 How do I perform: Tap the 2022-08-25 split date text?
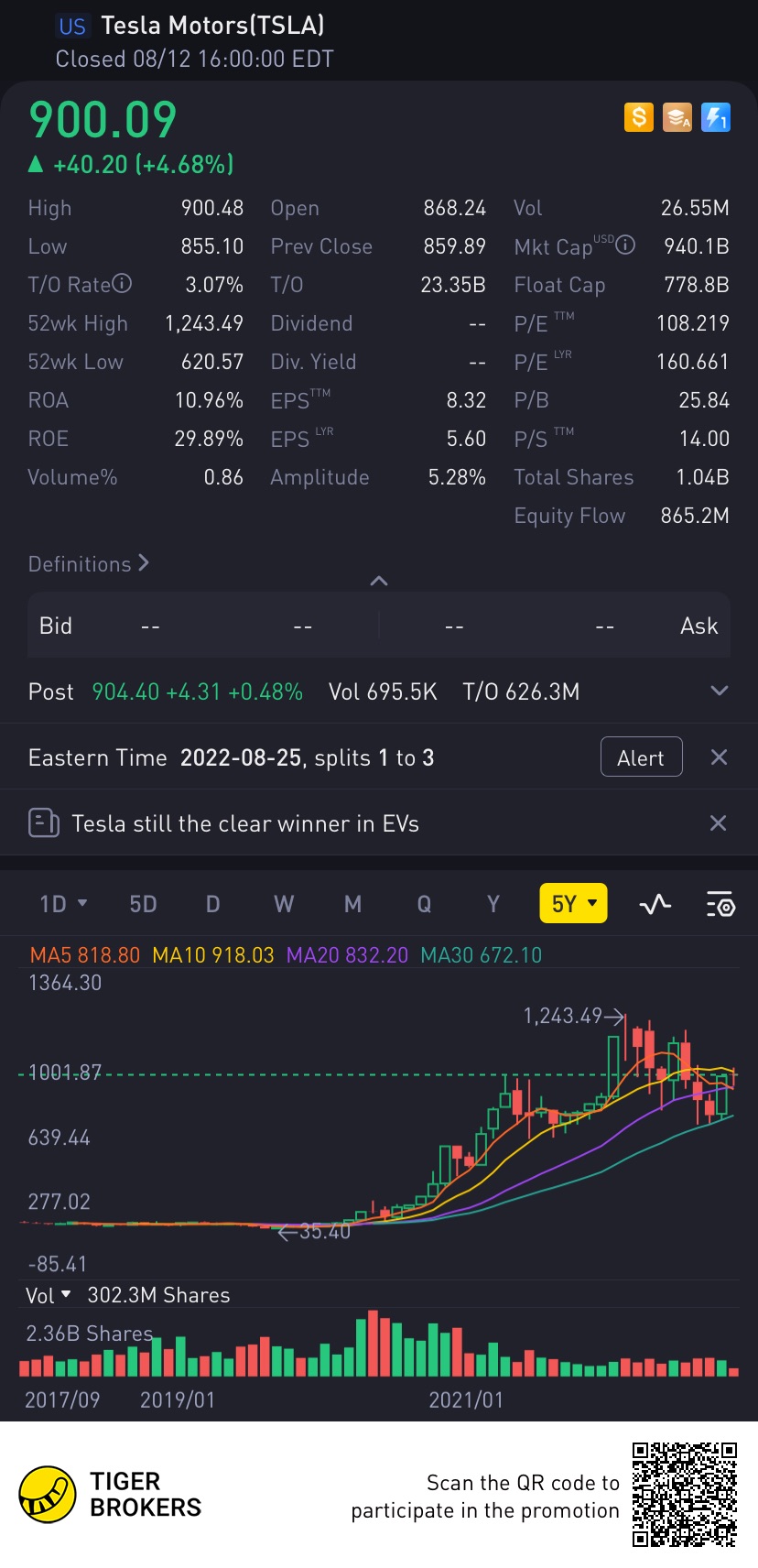coord(241,757)
